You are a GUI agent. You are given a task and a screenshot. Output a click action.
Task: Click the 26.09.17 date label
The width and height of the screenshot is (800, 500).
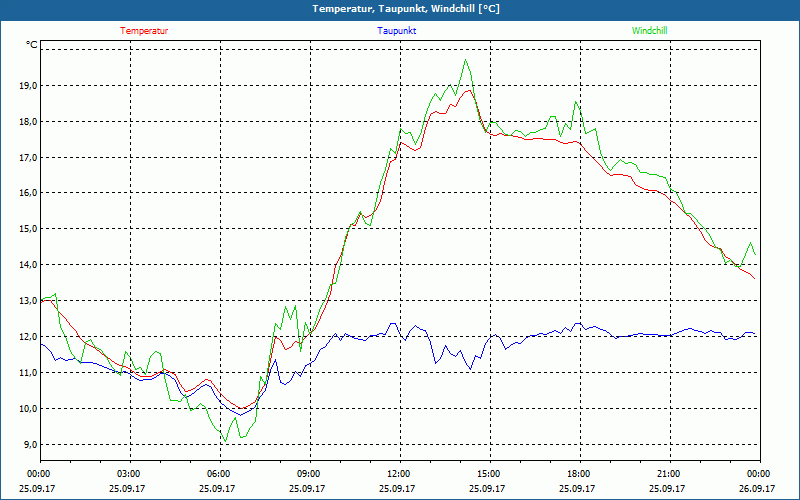click(758, 488)
